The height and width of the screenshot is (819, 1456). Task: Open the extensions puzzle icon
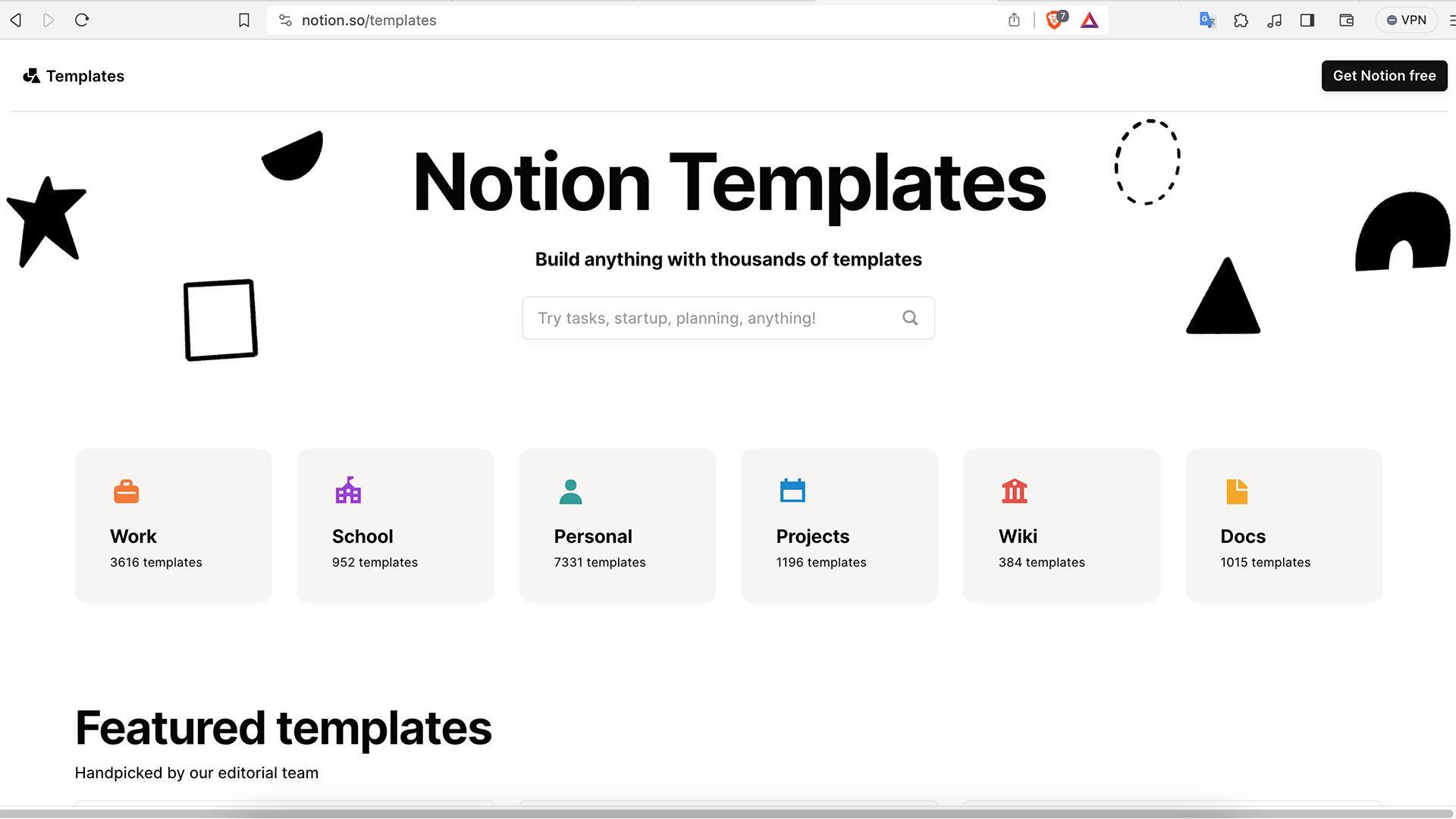(x=1241, y=20)
